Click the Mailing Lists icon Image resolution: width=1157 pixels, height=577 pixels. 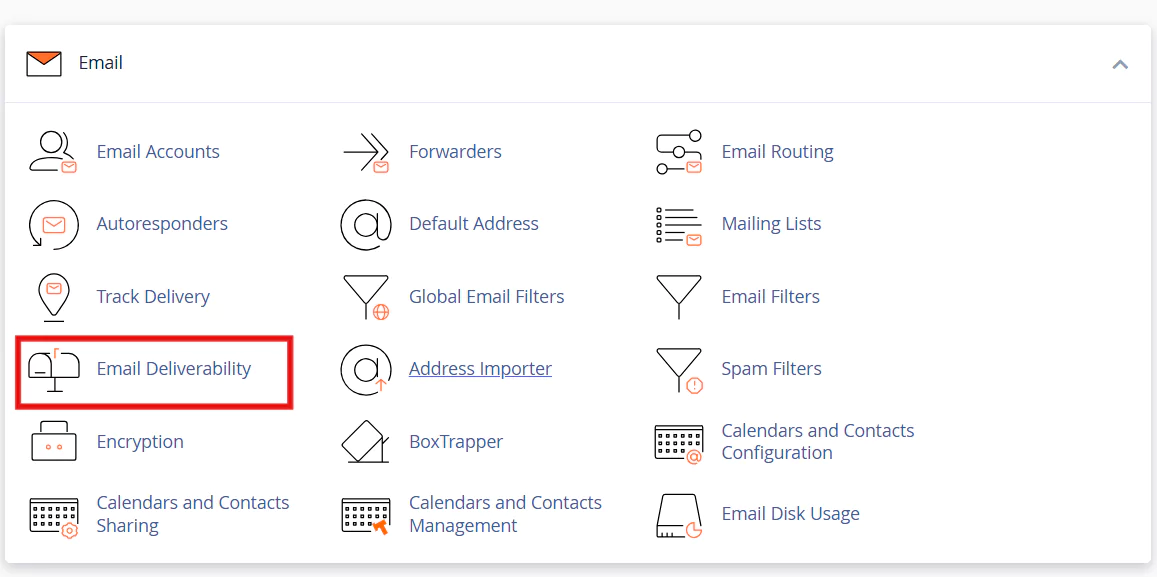coord(678,226)
